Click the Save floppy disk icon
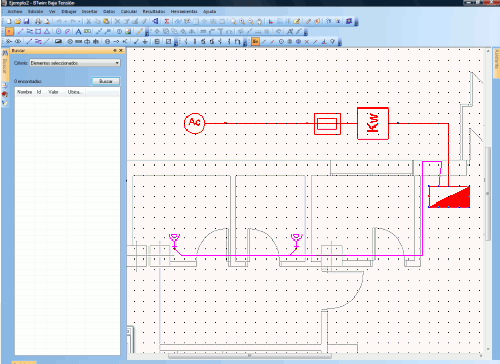This screenshot has height=364, width=500. (26, 21)
